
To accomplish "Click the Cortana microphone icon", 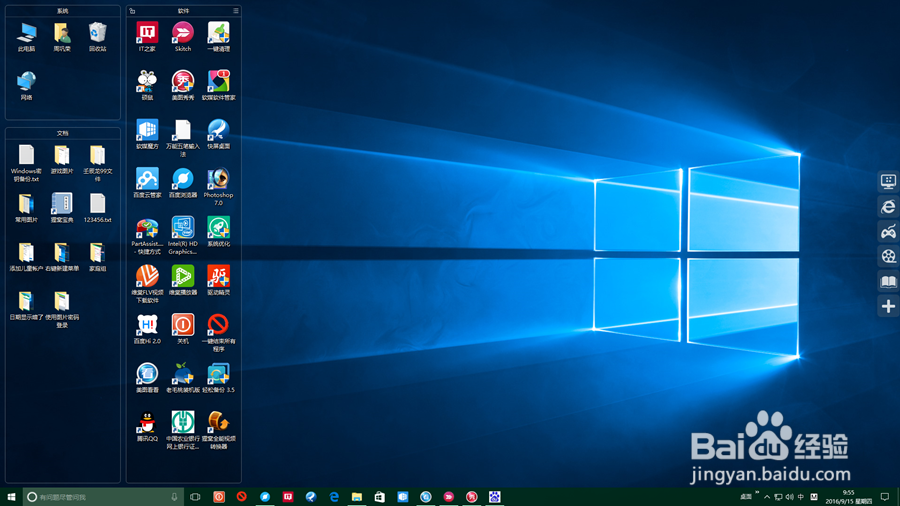I will [x=174, y=497].
